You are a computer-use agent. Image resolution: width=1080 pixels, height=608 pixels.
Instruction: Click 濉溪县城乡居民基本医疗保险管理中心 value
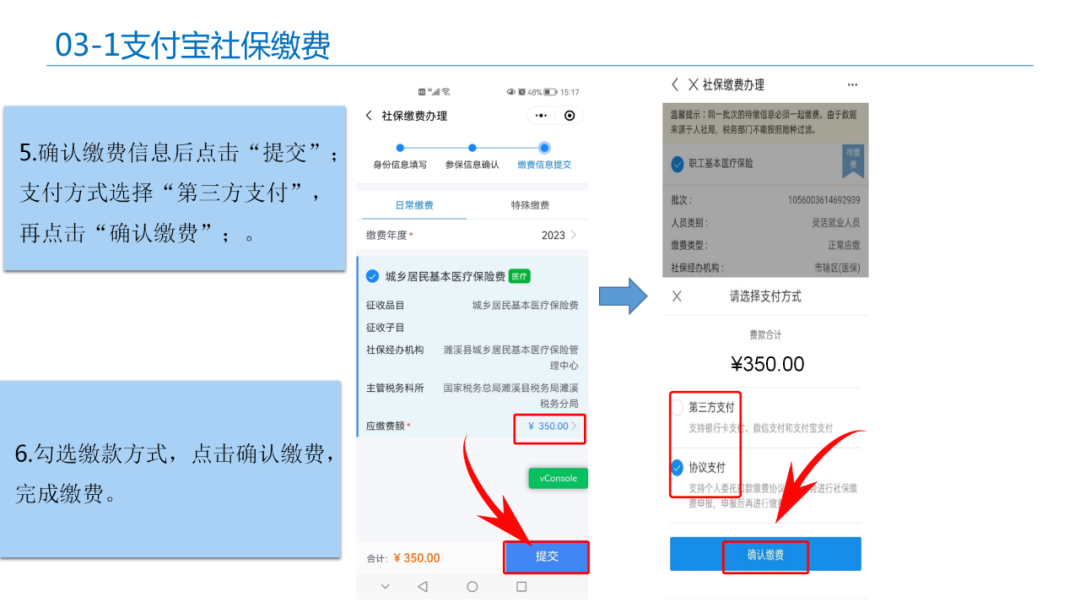coord(510,357)
